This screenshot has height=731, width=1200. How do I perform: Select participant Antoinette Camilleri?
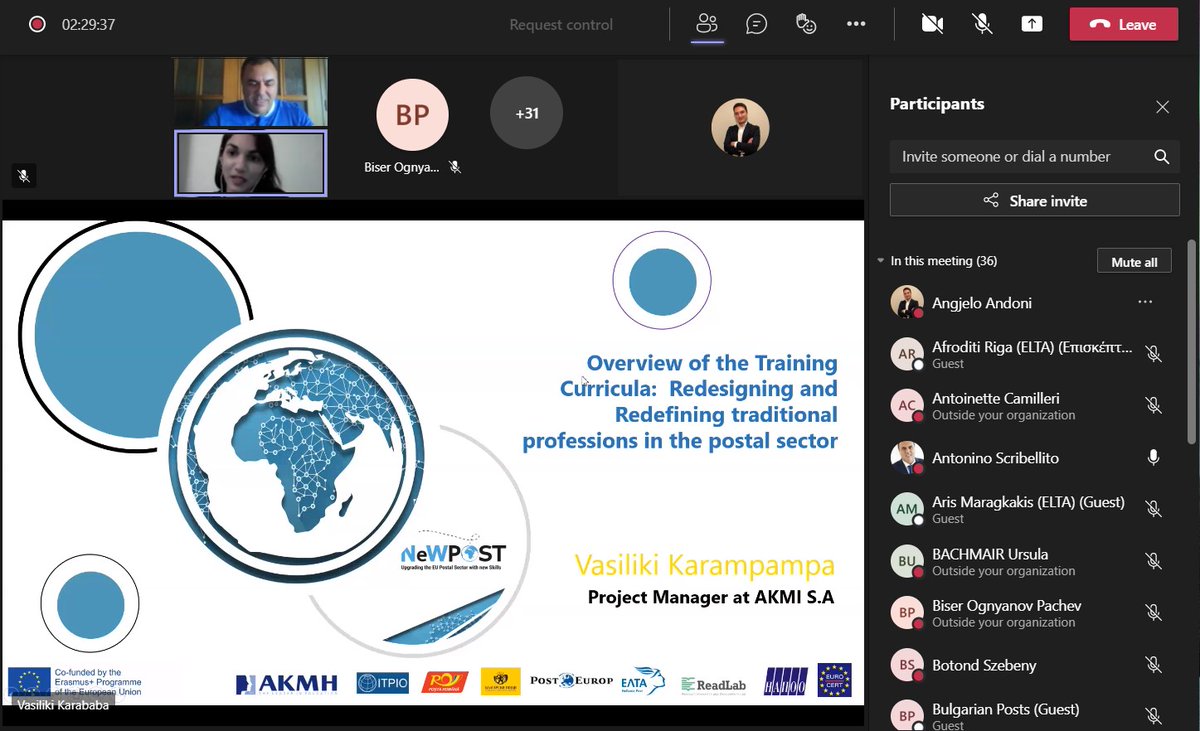pos(1028,405)
